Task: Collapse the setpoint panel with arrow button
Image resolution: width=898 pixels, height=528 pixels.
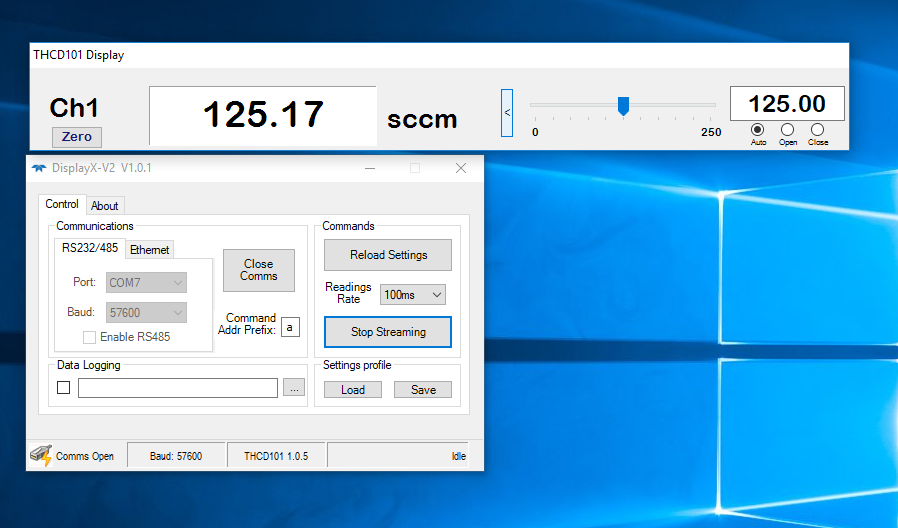Action: tap(507, 113)
